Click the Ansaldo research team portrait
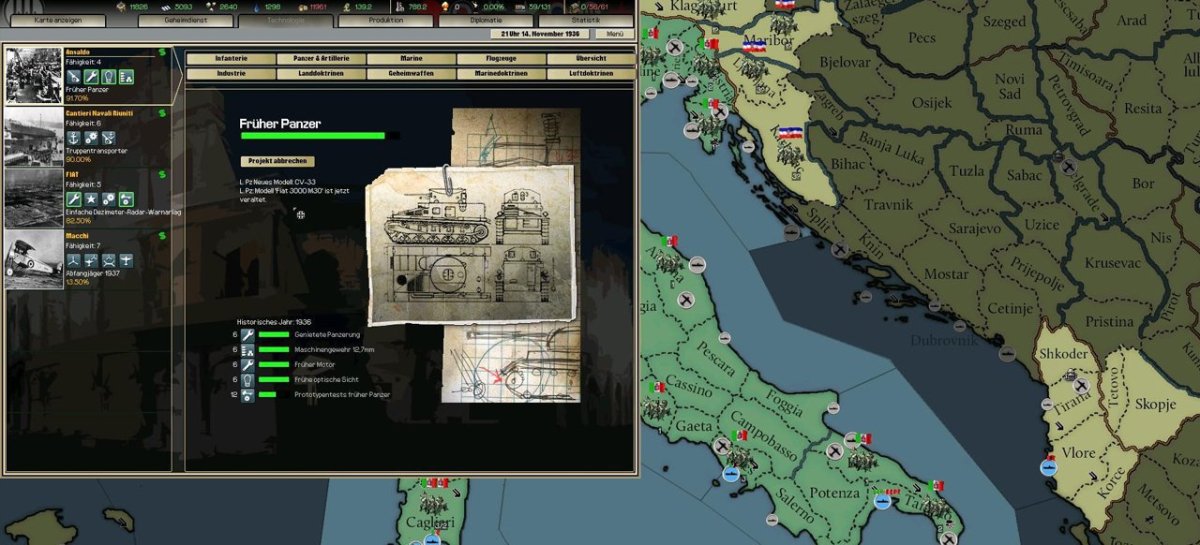Viewport: 1200px width, 545px height. coord(33,76)
